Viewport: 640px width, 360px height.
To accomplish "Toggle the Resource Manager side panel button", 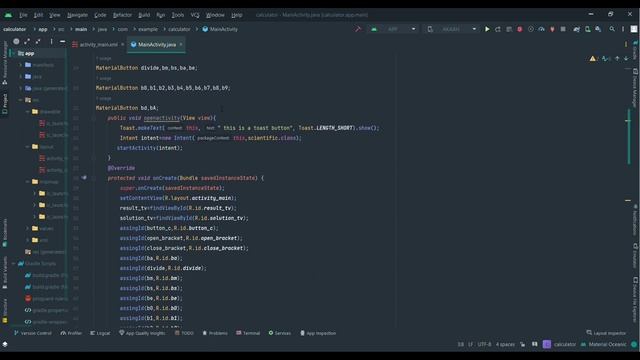I will (5, 62).
